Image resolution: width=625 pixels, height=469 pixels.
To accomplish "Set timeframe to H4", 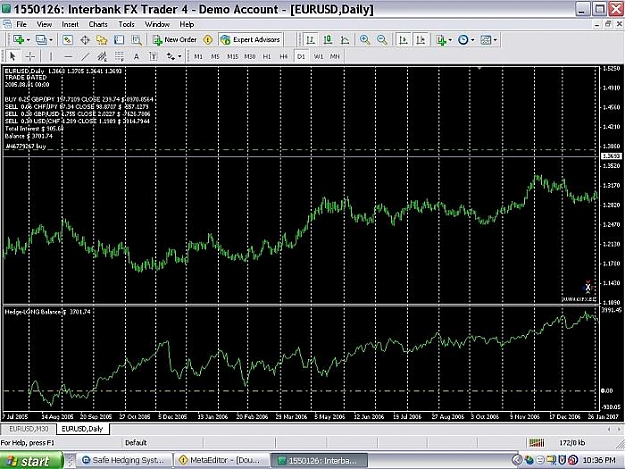I will point(283,57).
